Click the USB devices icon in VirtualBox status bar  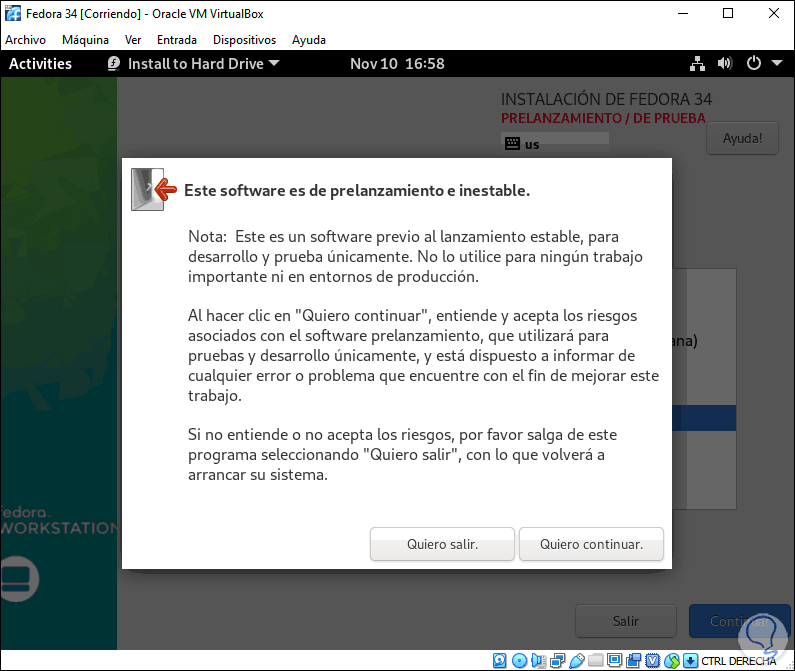(576, 660)
